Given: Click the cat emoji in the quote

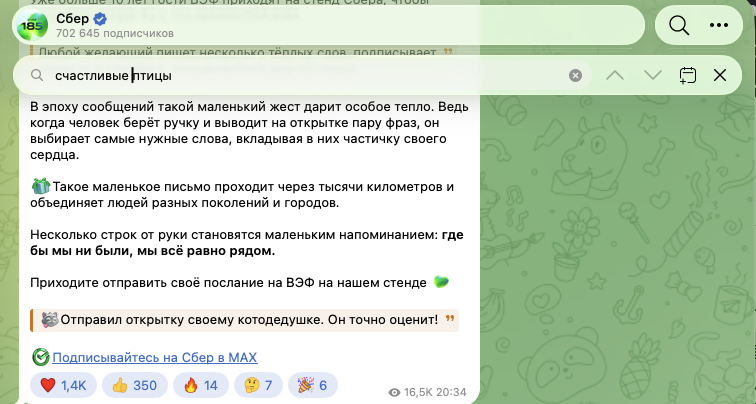Looking at the screenshot, I should pos(50,320).
